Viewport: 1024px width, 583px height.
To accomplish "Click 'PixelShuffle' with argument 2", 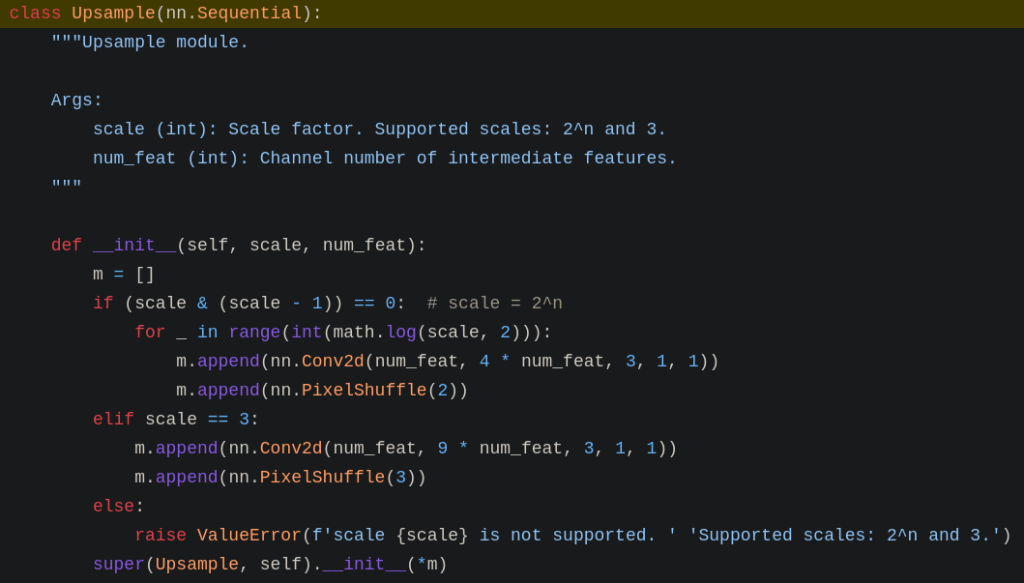I will click(364, 390).
